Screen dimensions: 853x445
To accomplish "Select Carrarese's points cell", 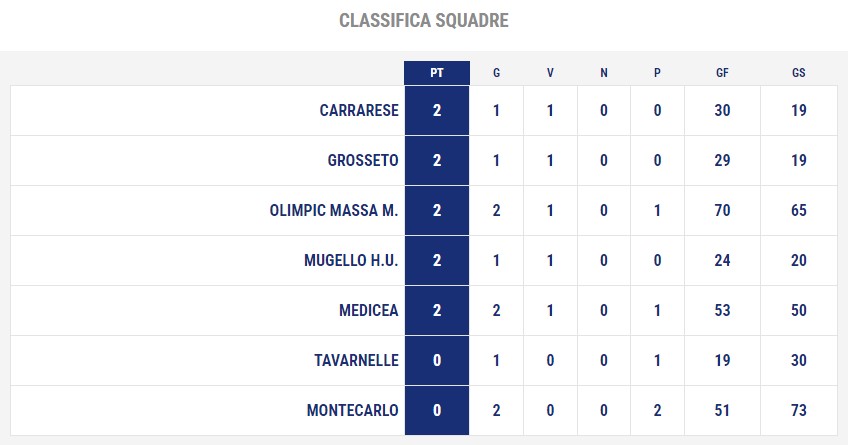I will click(x=437, y=110).
